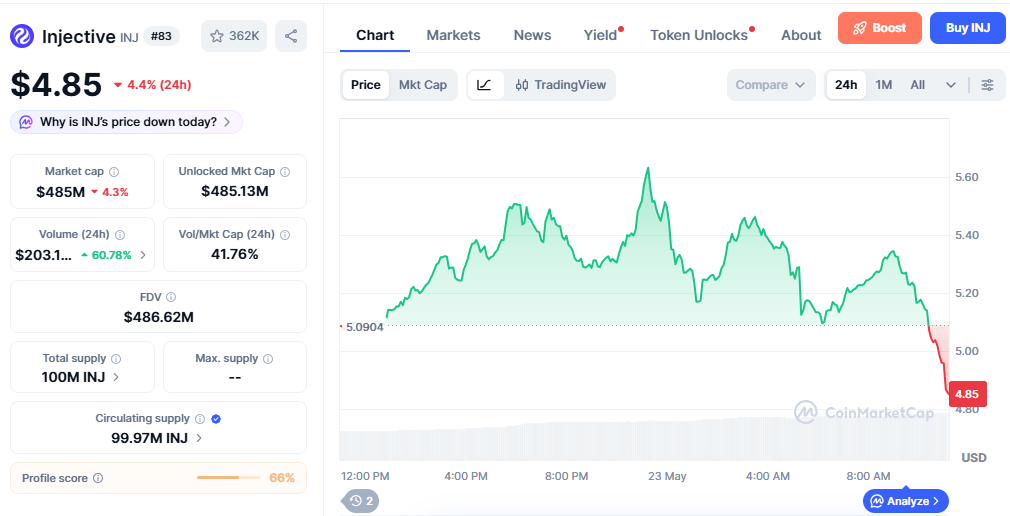Open the Compare dropdown
The height and width of the screenshot is (516, 1010).
coord(770,85)
